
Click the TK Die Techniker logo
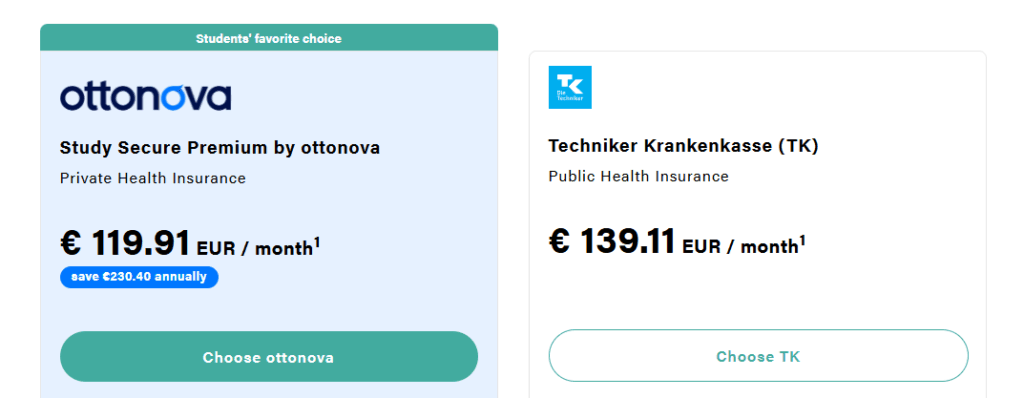pyautogui.click(x=569, y=87)
